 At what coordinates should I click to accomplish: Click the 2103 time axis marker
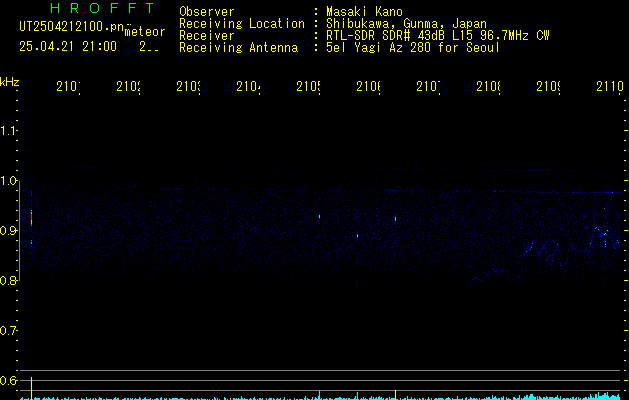pyautogui.click(x=188, y=86)
